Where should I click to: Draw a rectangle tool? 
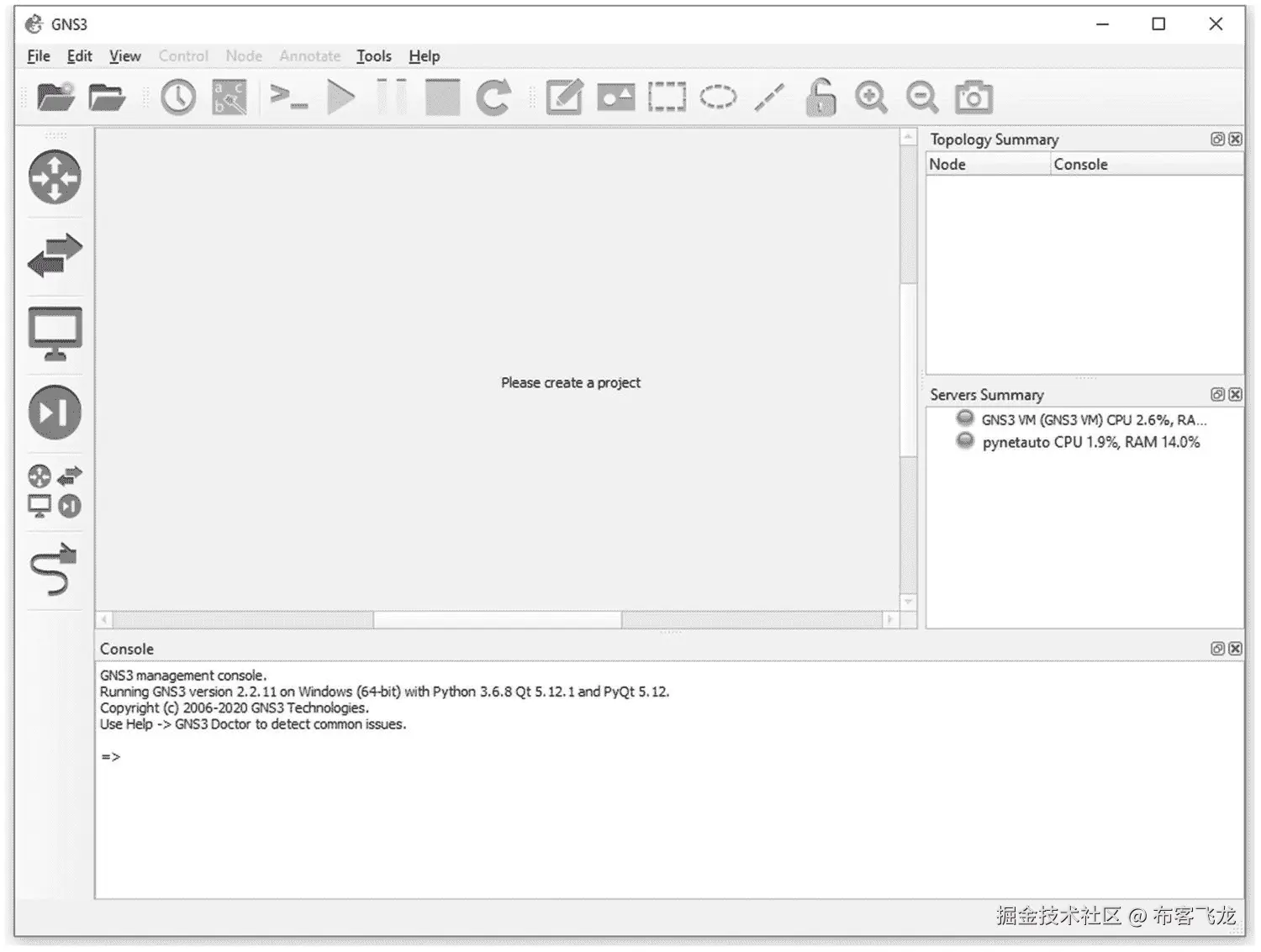tap(667, 97)
